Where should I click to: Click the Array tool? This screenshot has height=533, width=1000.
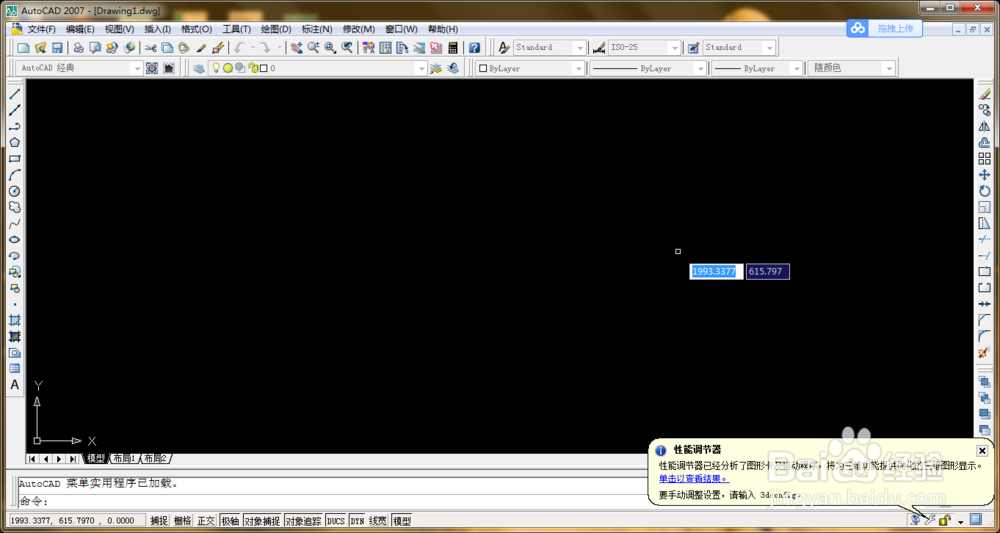(x=984, y=159)
